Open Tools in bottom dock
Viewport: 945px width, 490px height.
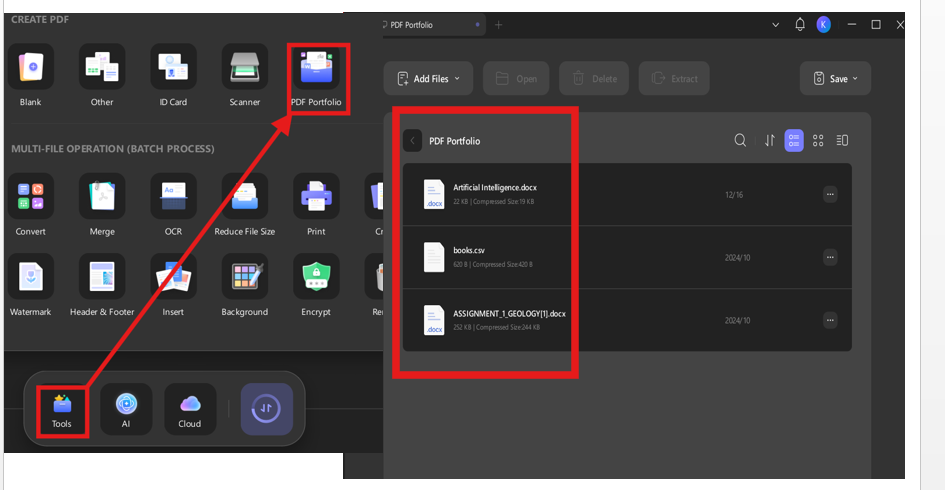click(x=62, y=410)
